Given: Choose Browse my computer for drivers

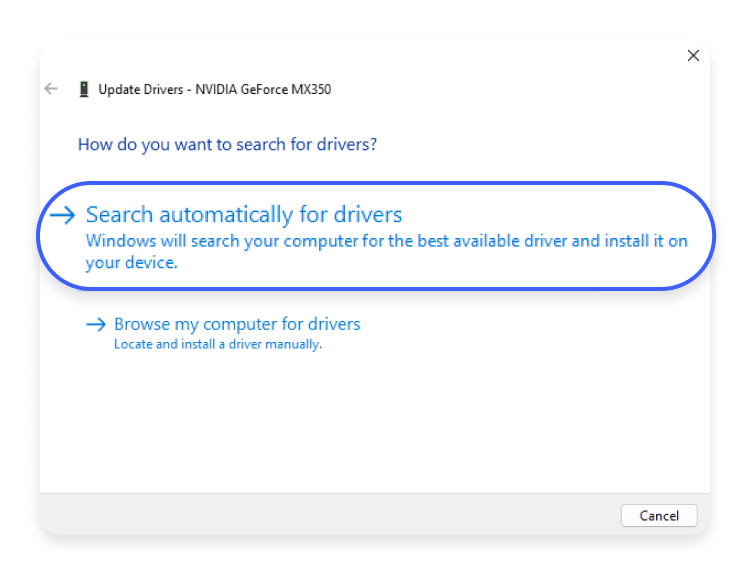Looking at the screenshot, I should (x=237, y=324).
